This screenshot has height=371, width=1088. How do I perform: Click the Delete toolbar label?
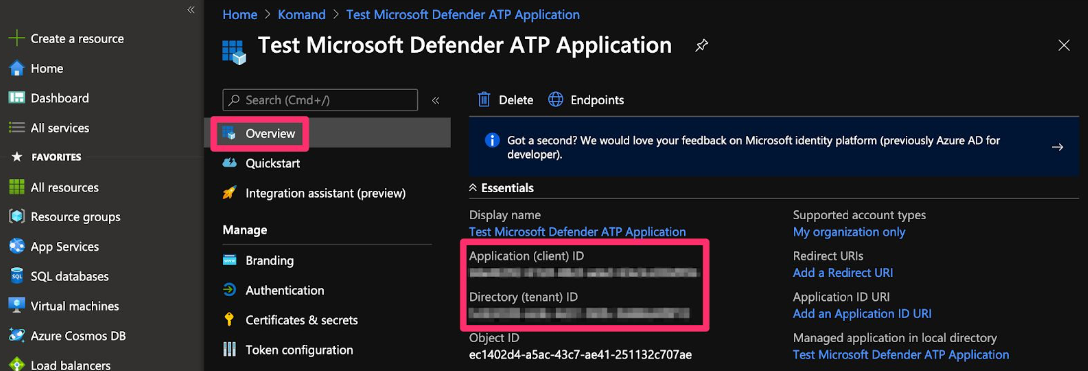(516, 100)
